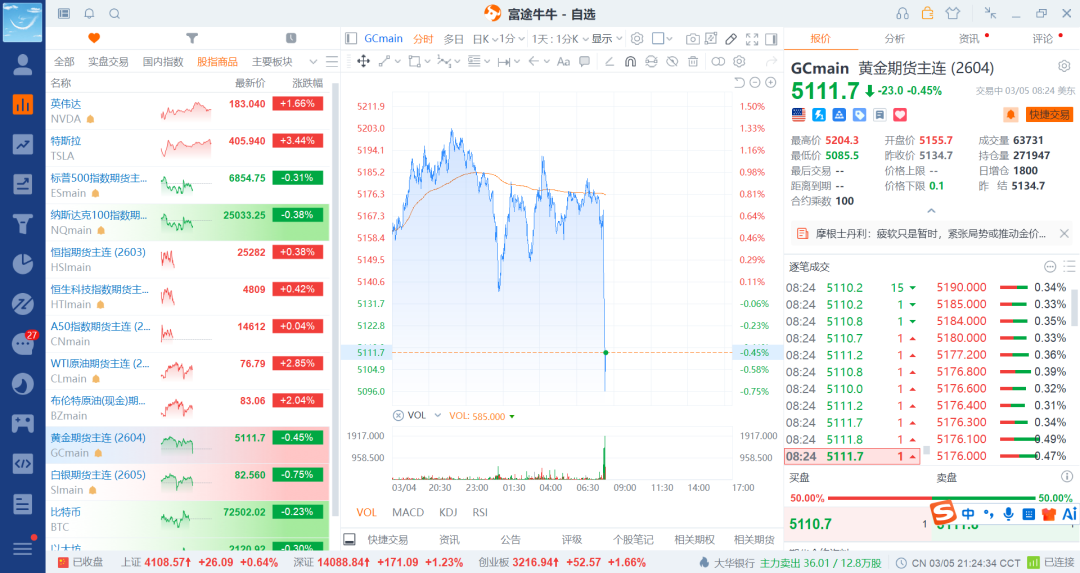Close the 摩根士丹利 news banner
Viewport: 1080px width, 573px height.
(1064, 233)
